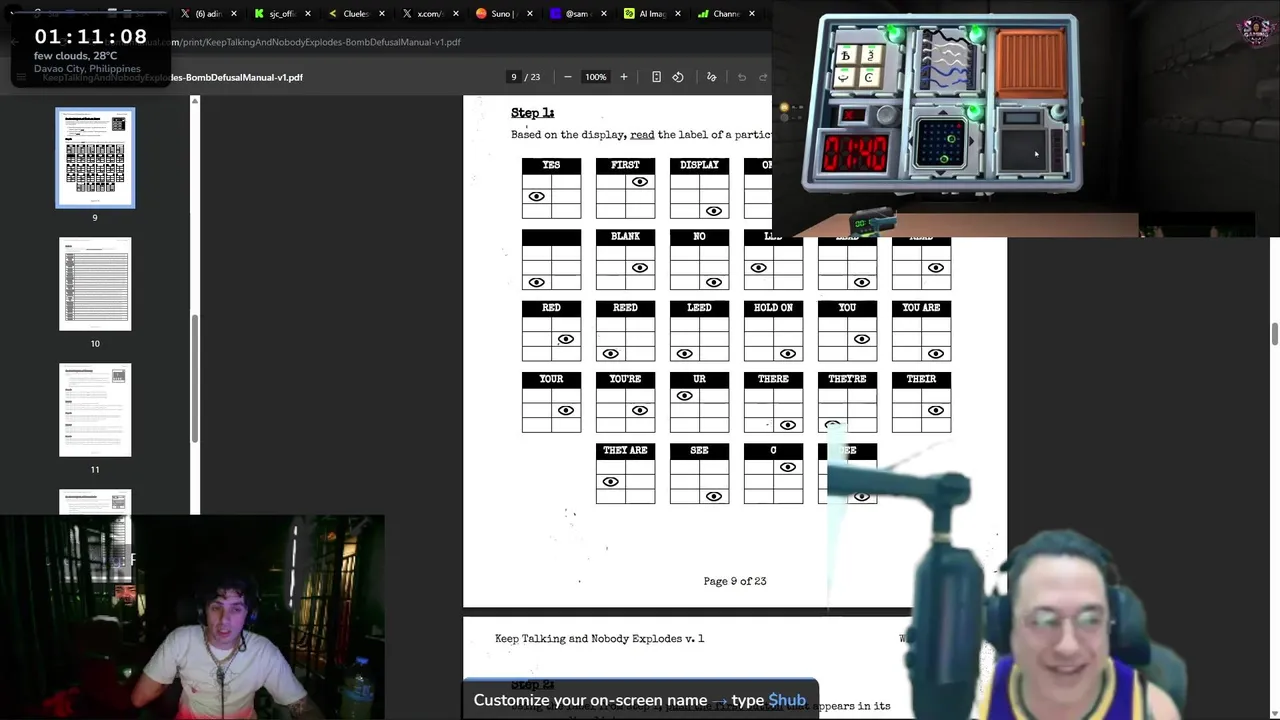Click "Page 9 of 23" footer text

pos(735,581)
